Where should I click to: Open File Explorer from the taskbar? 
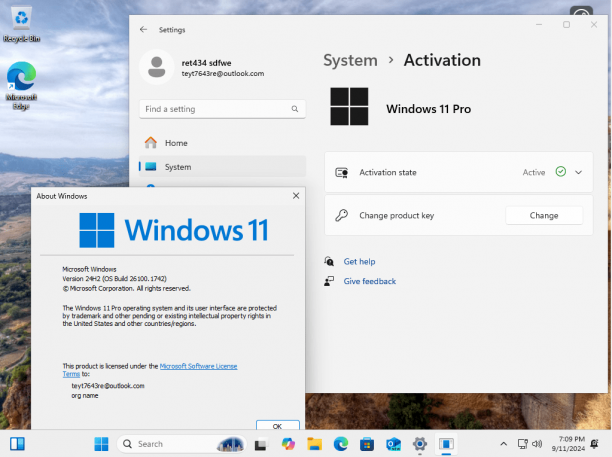click(x=314, y=444)
